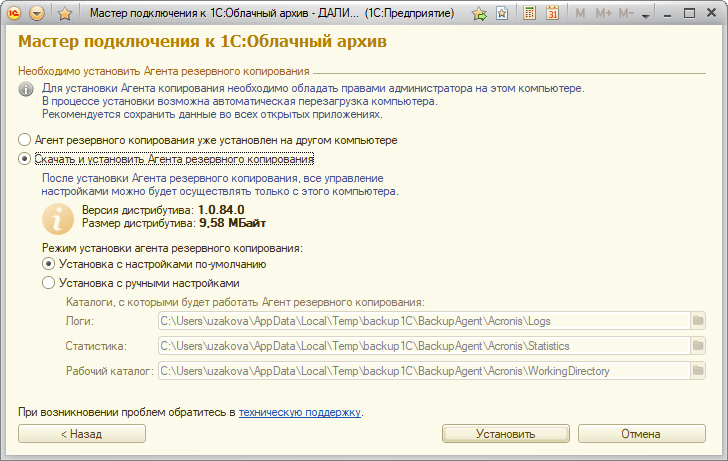Click heading 'Мастер подключения к 1С:Облачный архив'
The image size is (728, 461).
202,41
